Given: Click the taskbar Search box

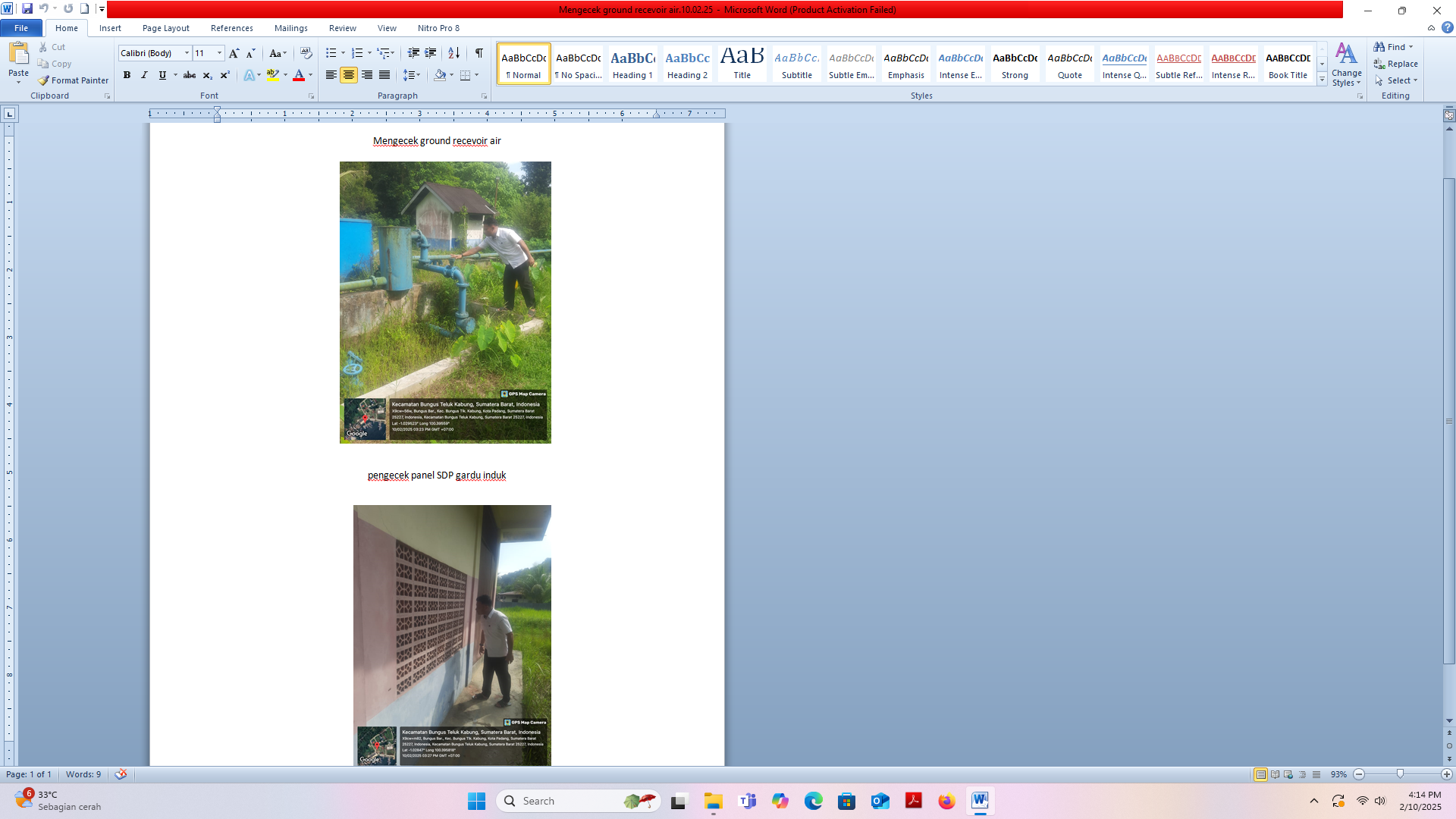Looking at the screenshot, I should (x=578, y=801).
